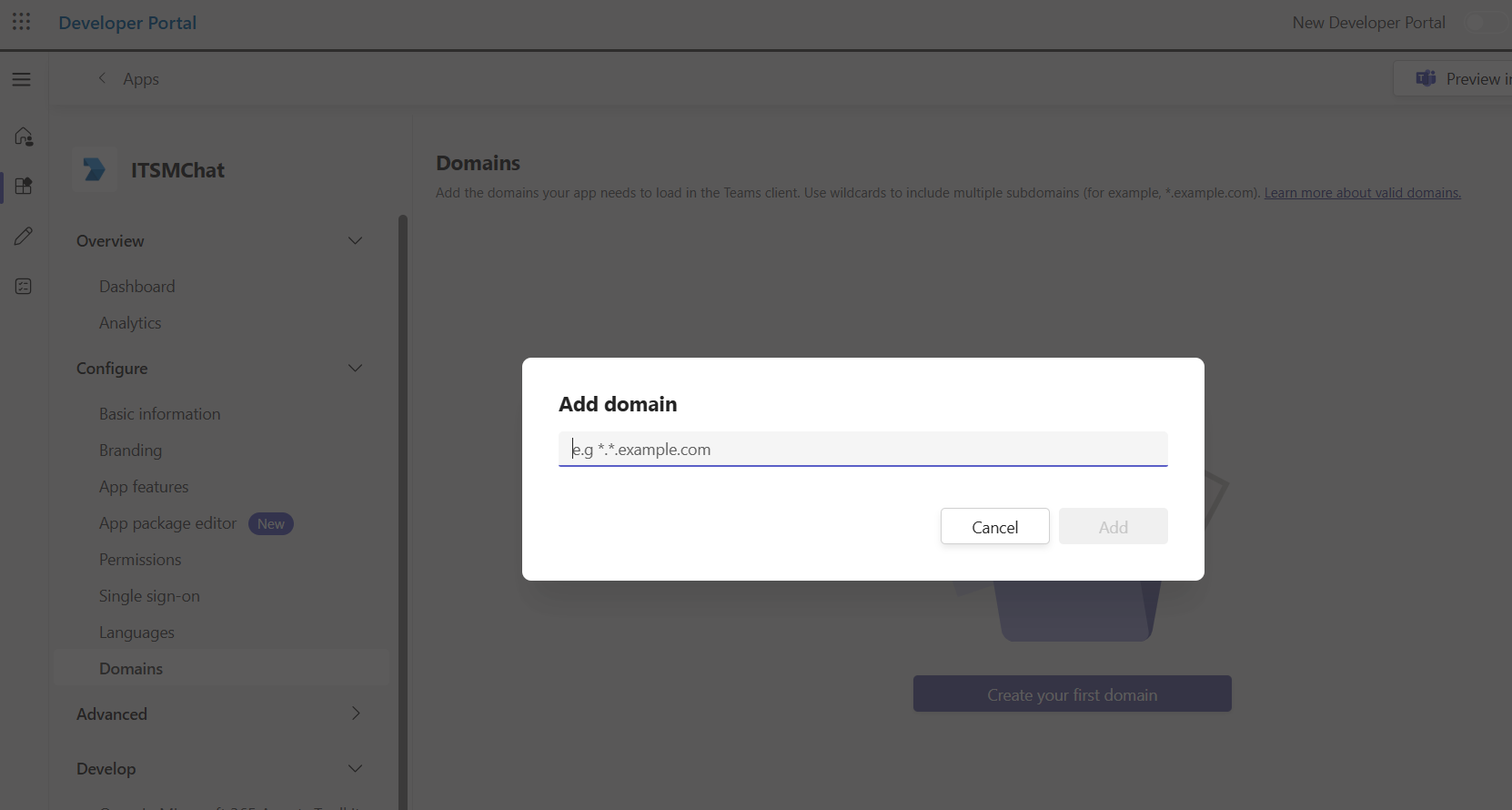Image resolution: width=1512 pixels, height=810 pixels.
Task: Click the hamburger menu icon
Action: click(x=22, y=79)
